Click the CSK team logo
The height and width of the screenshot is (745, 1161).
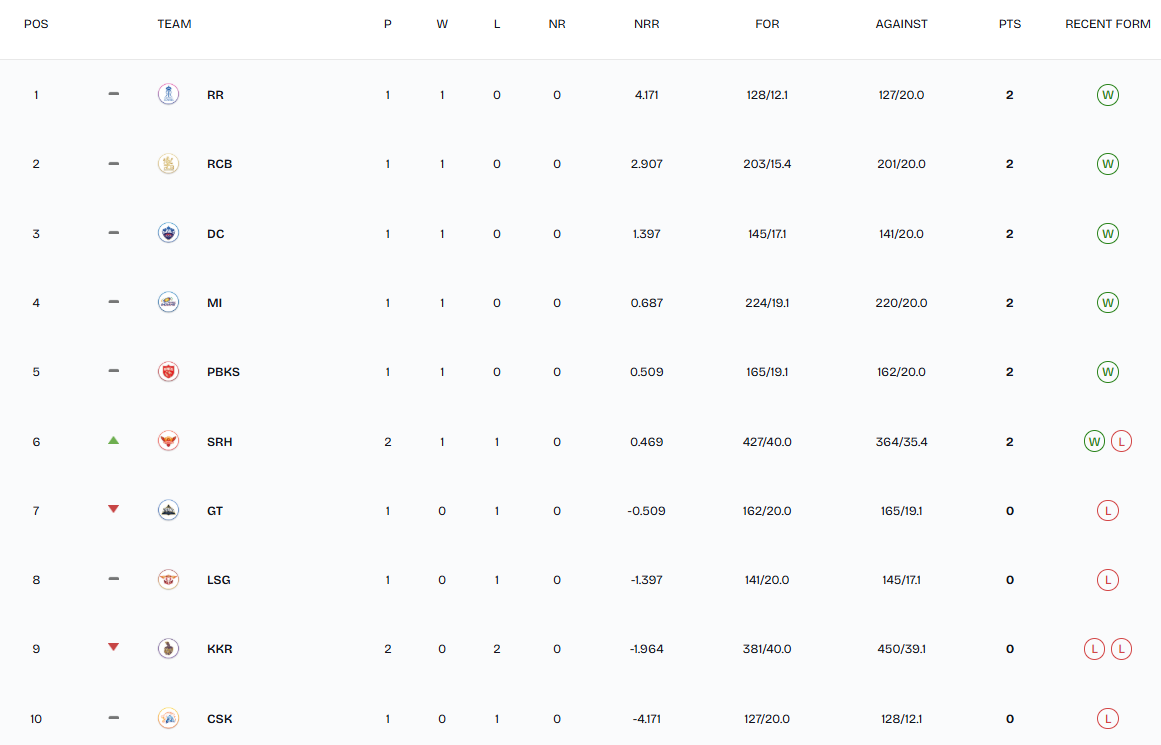click(x=169, y=718)
